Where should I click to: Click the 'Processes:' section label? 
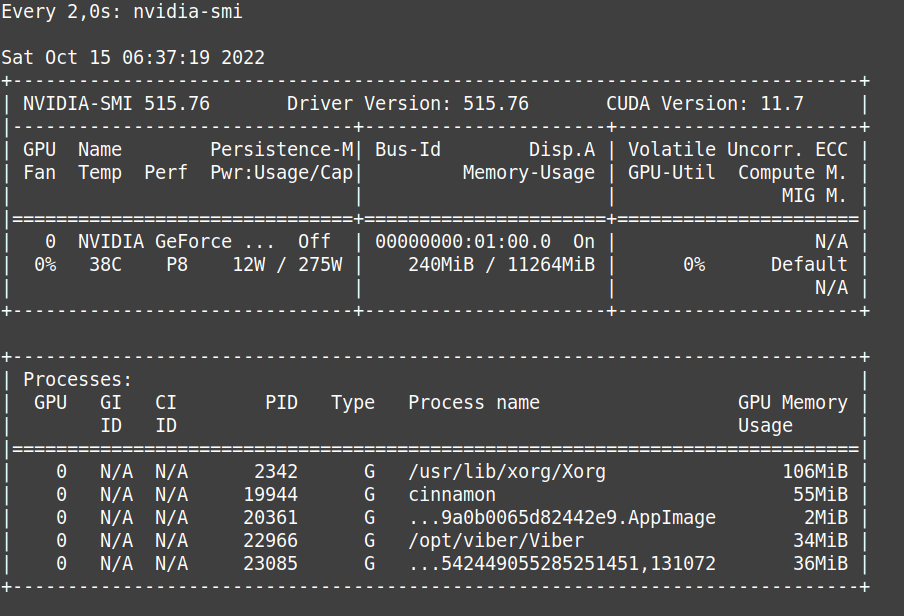tap(78, 380)
